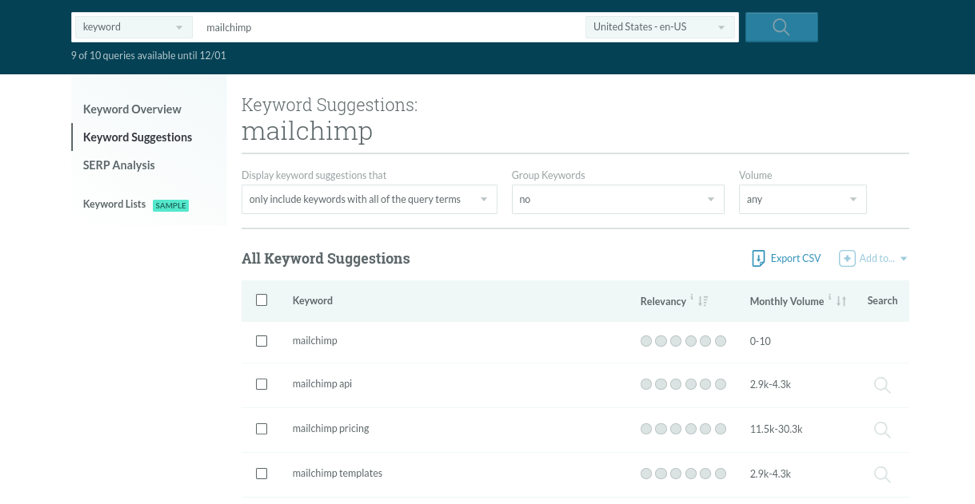Viewport: 975px width, 504px height.
Task: Go to SERP Analysis in the sidebar
Action: [x=119, y=165]
